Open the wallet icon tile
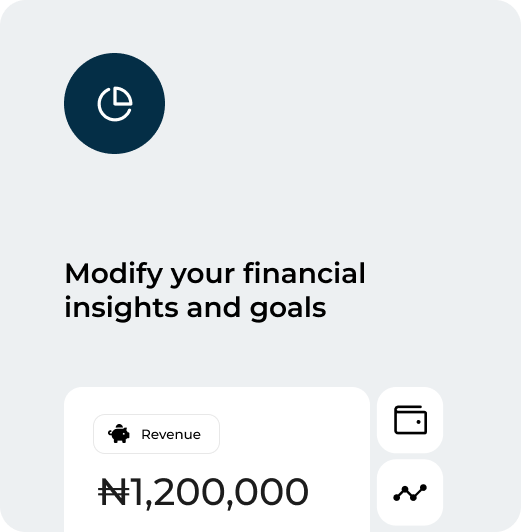521x532 pixels. click(410, 420)
